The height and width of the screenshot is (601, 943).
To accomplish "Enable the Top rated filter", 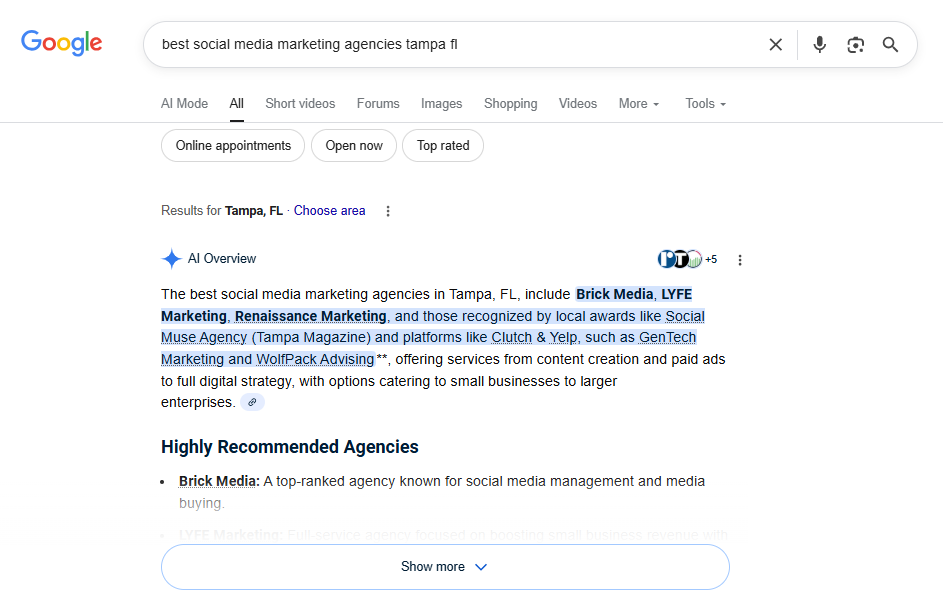I will 442,145.
